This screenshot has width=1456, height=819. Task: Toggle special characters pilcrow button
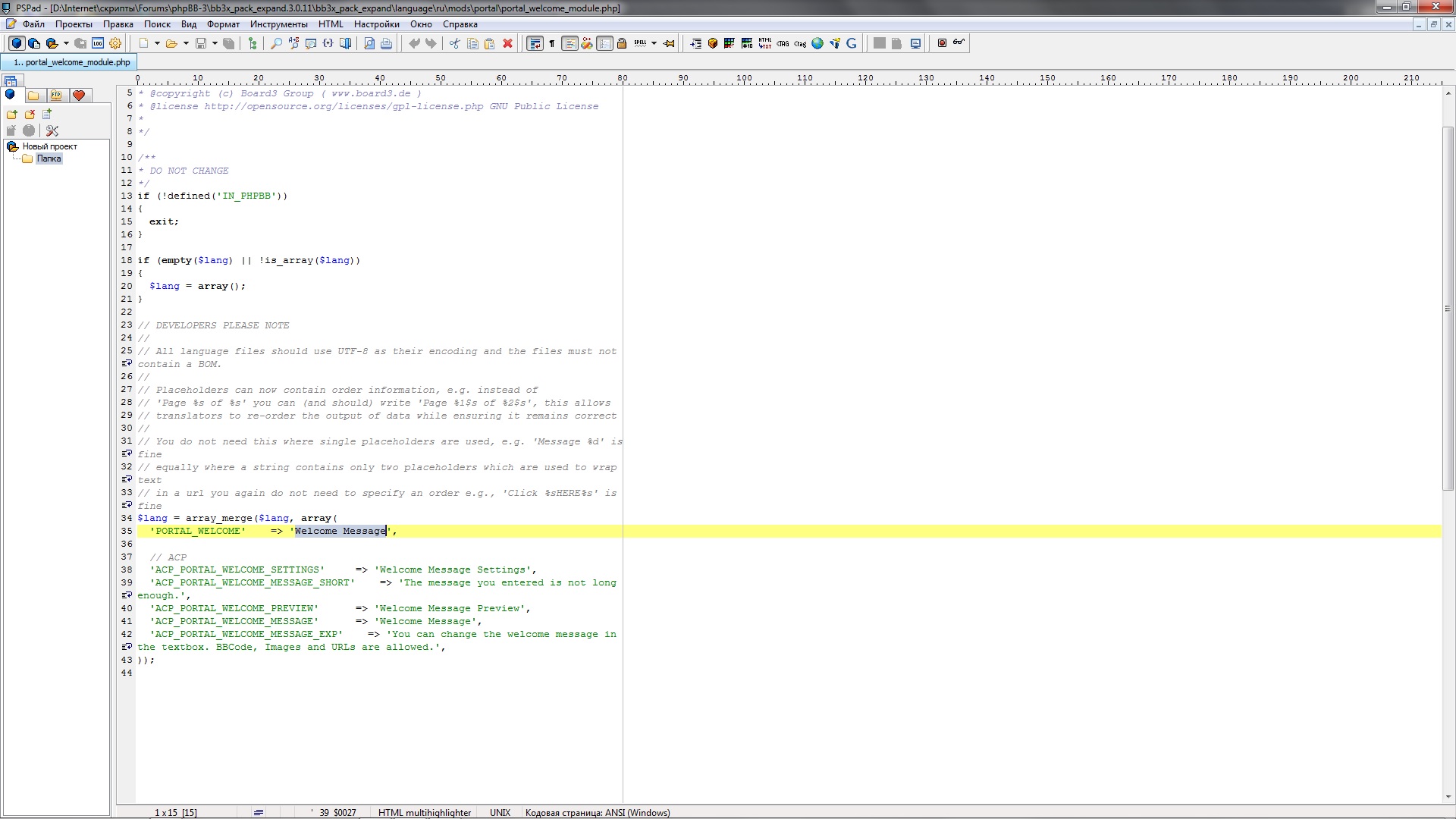[552, 43]
